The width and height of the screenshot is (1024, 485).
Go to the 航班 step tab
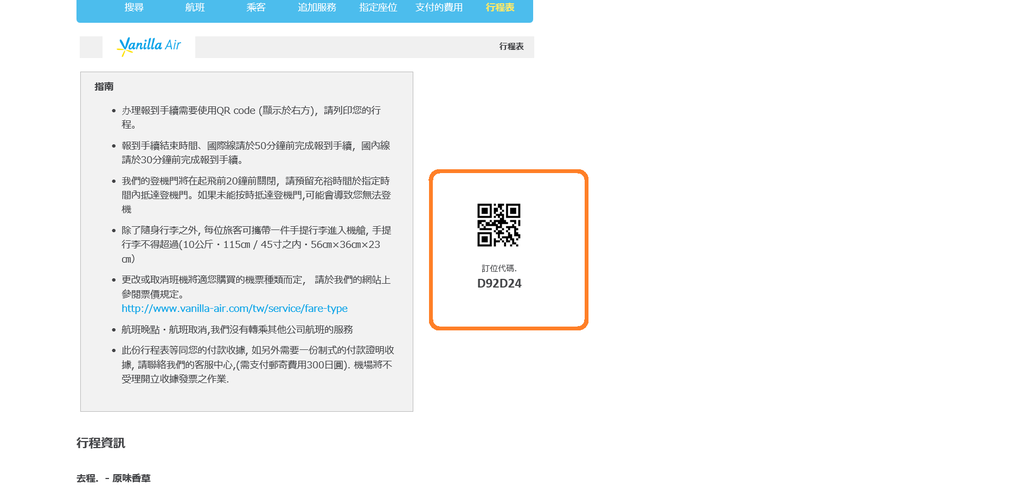(195, 8)
